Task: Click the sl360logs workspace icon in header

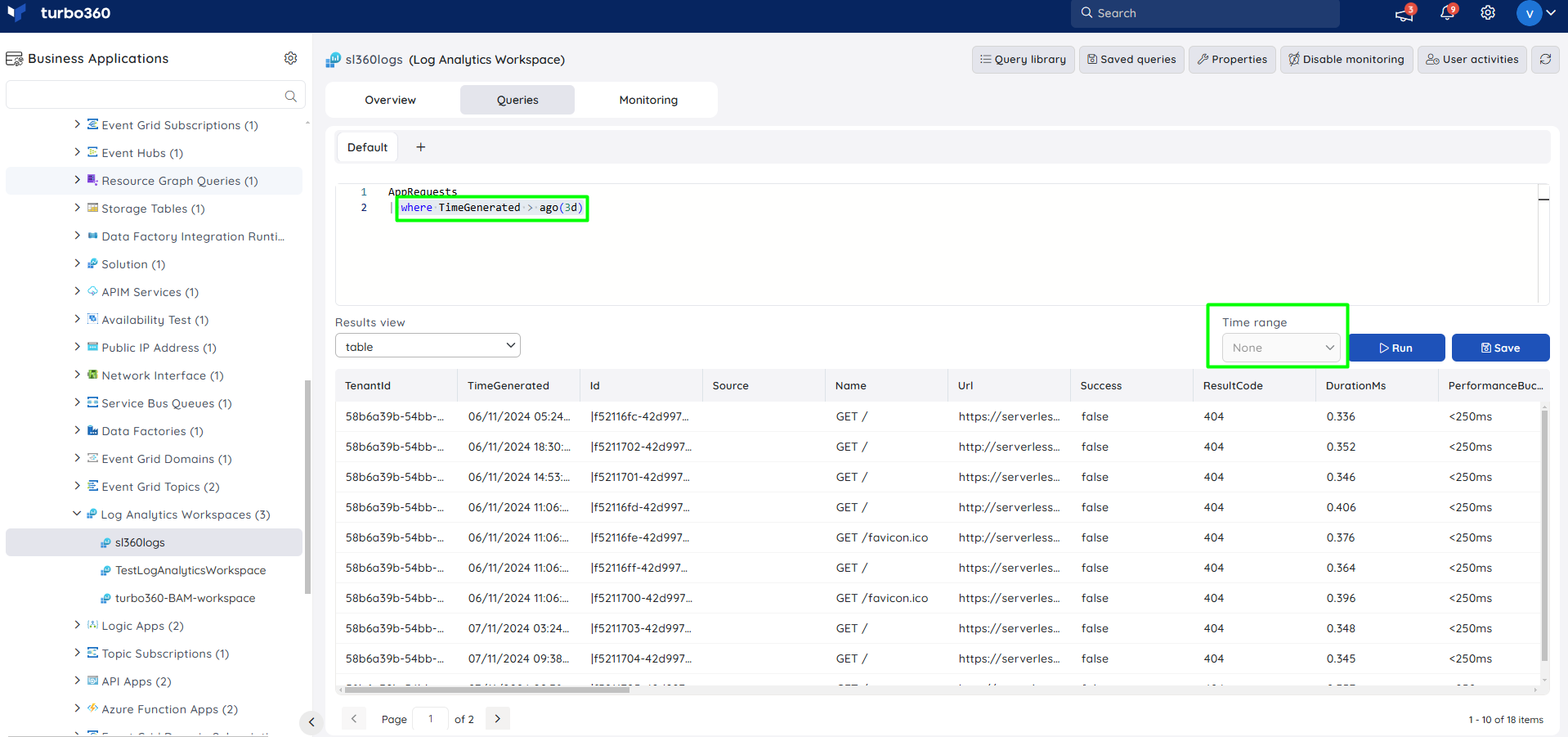Action: (334, 59)
